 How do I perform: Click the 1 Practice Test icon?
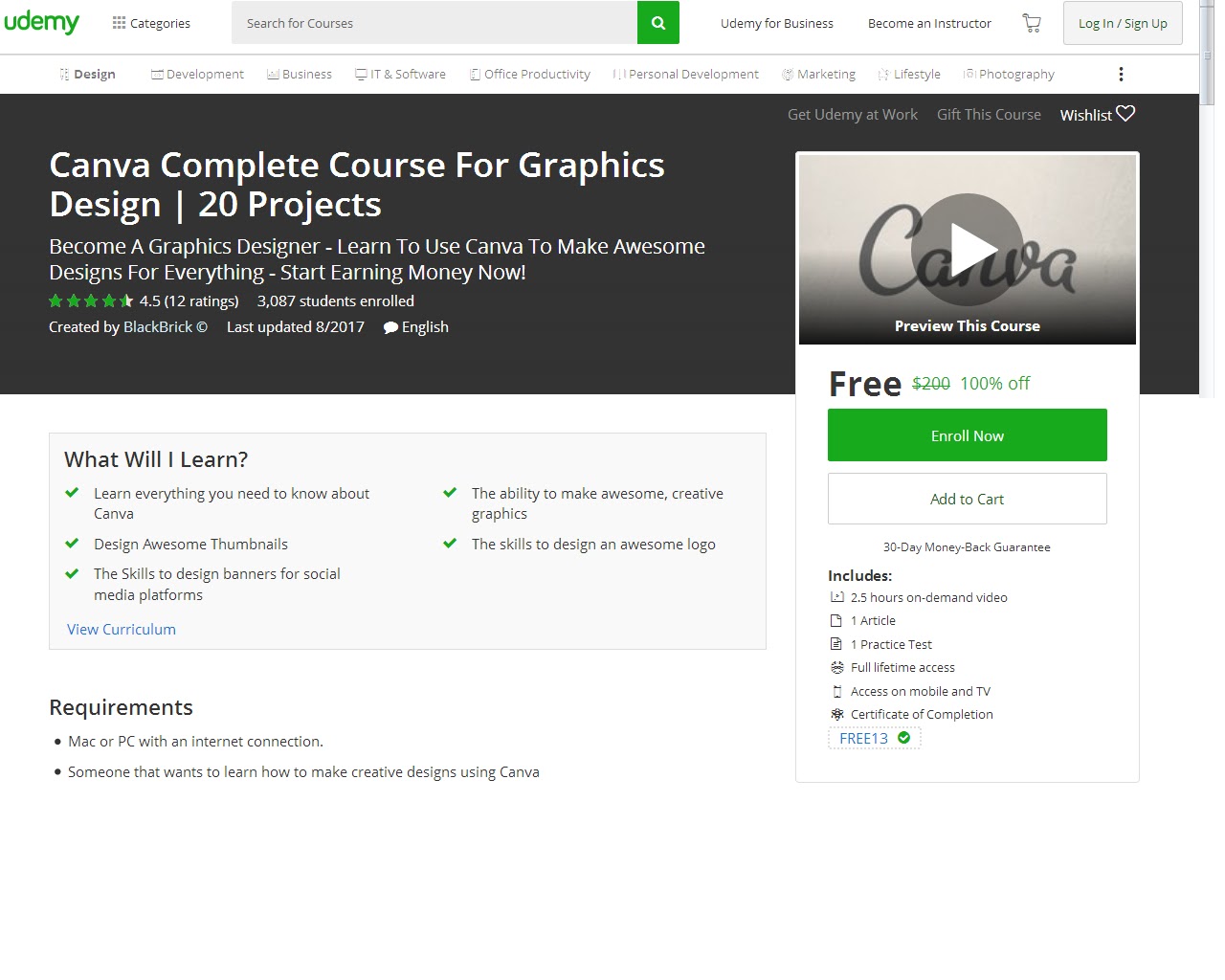tap(836, 644)
